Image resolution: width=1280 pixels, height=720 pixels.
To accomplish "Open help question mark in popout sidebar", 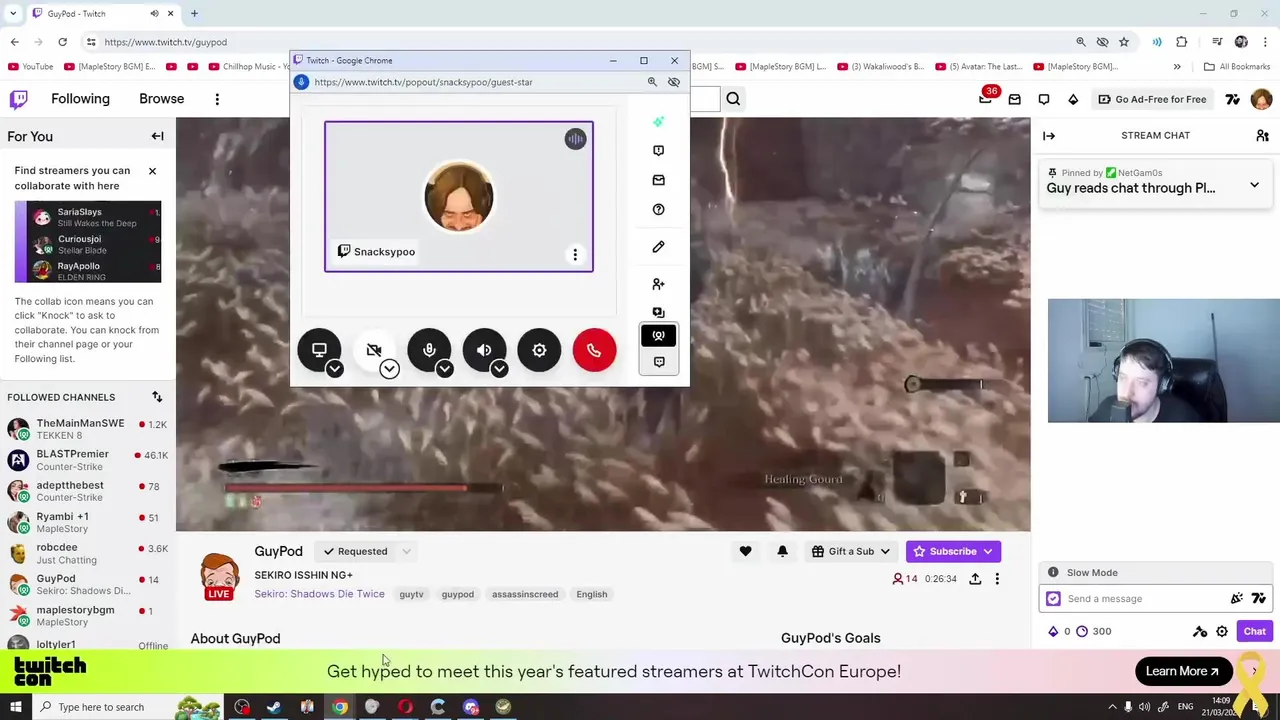I will point(658,210).
